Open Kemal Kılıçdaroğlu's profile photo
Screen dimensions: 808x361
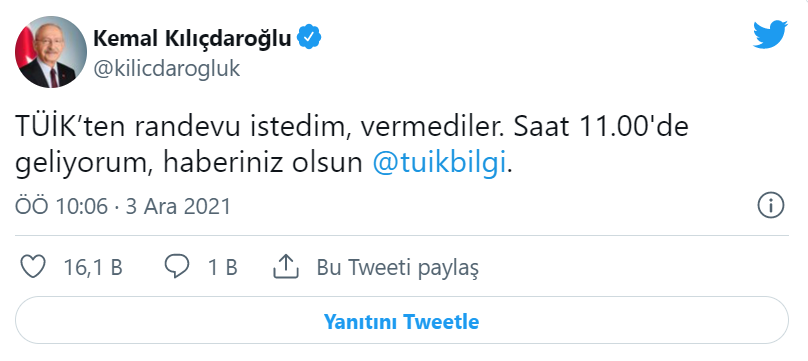coord(50,52)
